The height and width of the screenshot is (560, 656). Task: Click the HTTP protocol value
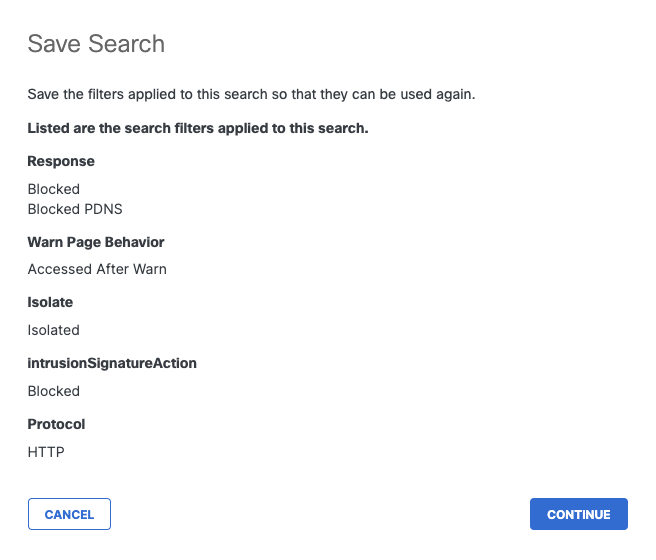46,452
